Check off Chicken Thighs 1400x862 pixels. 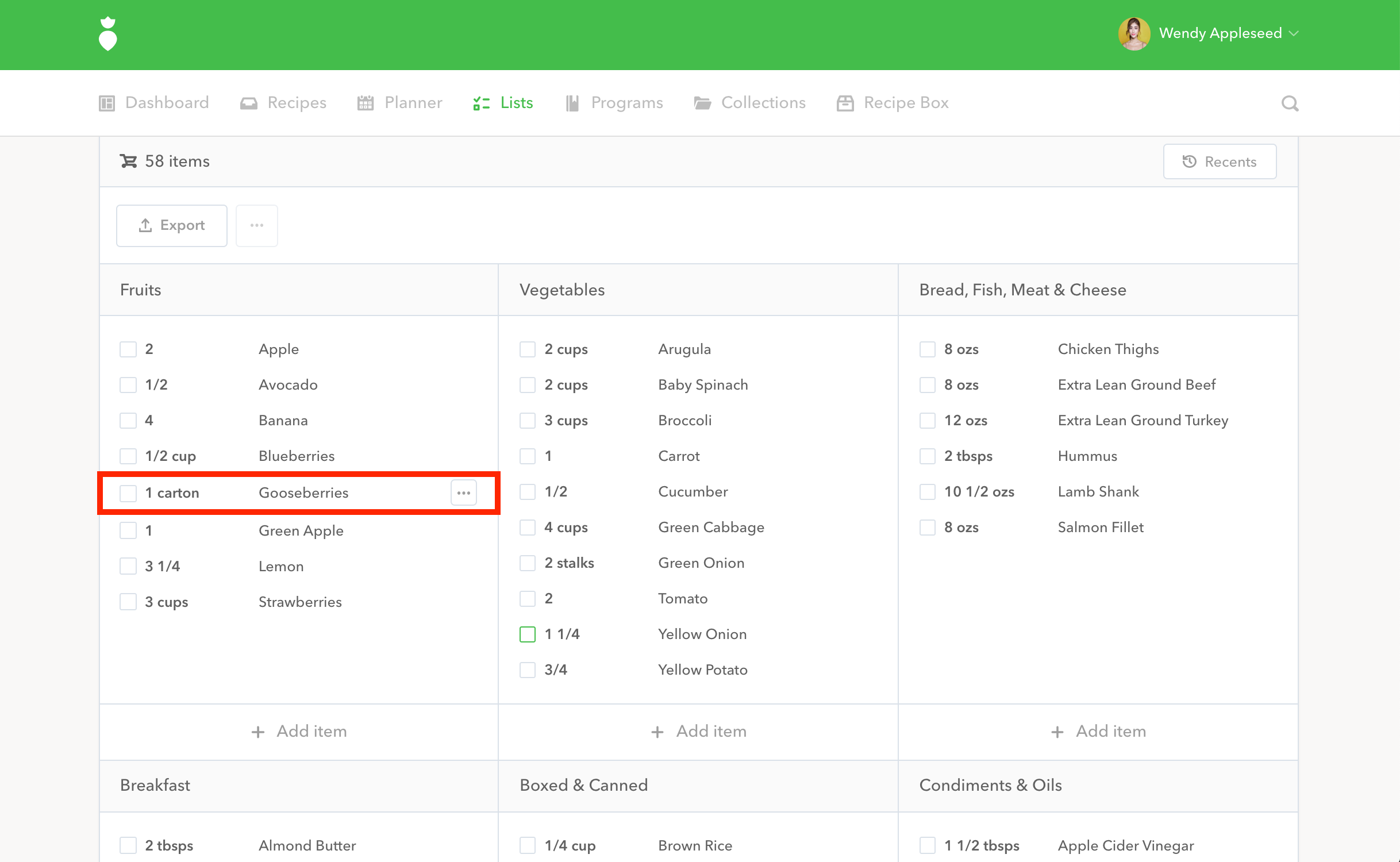tap(928, 349)
